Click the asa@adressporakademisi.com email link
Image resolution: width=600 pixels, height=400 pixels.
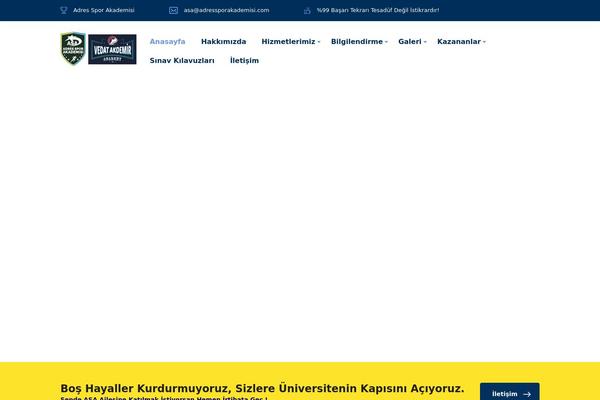[x=226, y=10]
